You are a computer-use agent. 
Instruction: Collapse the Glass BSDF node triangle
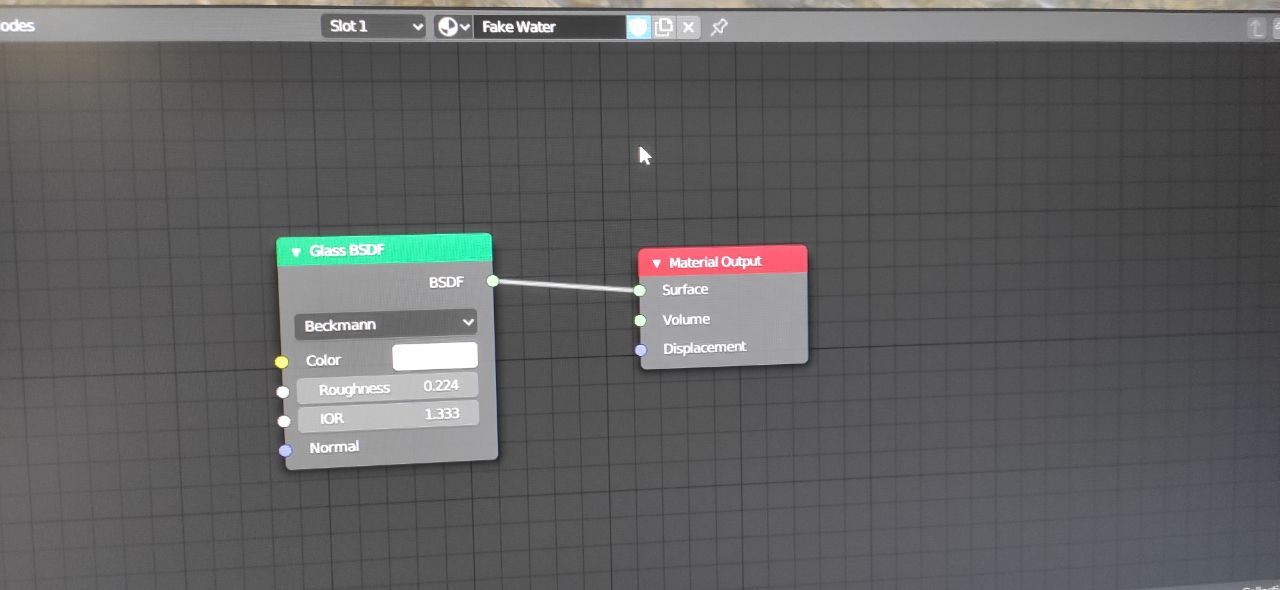pyautogui.click(x=296, y=252)
